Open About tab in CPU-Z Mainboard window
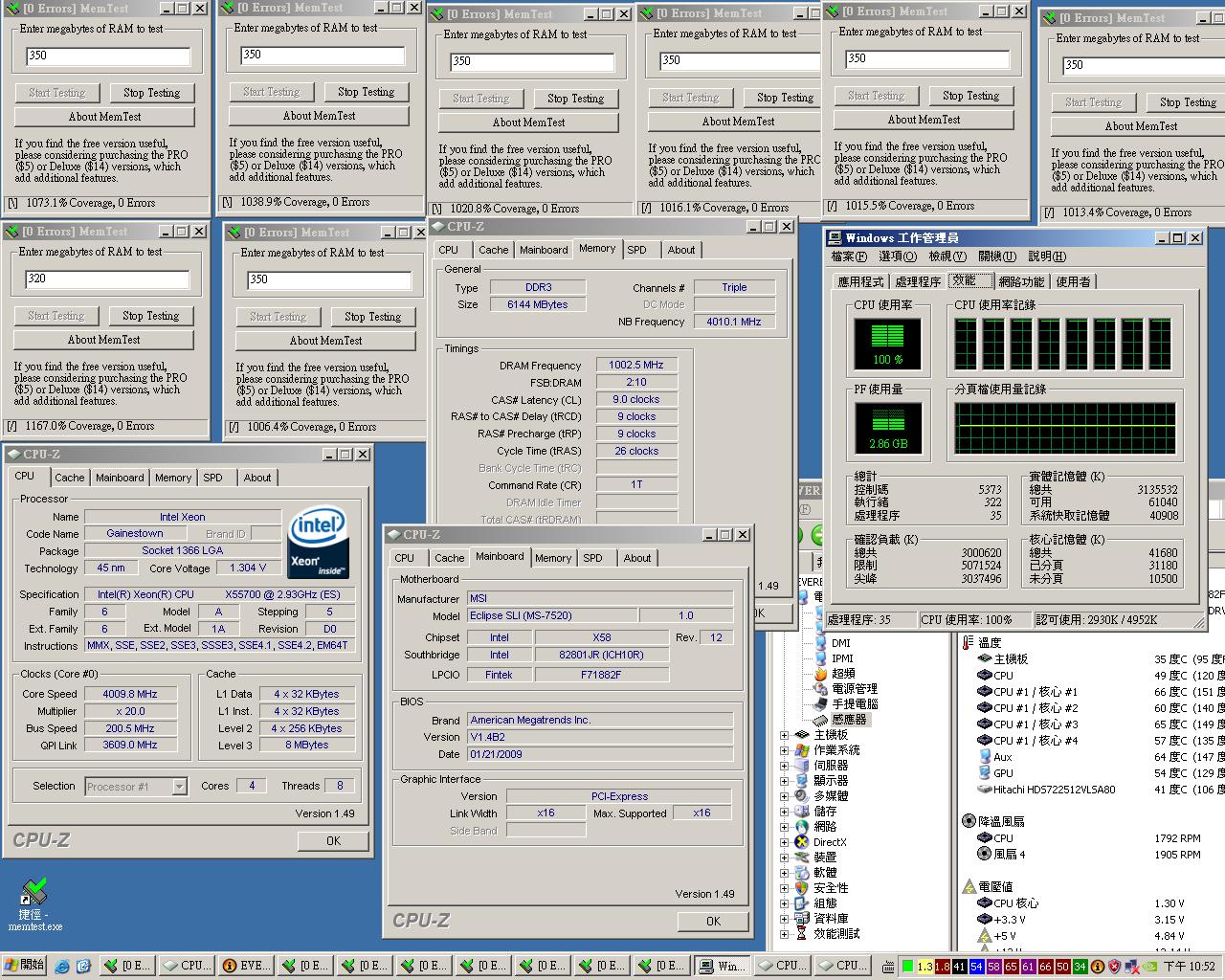 (x=637, y=558)
